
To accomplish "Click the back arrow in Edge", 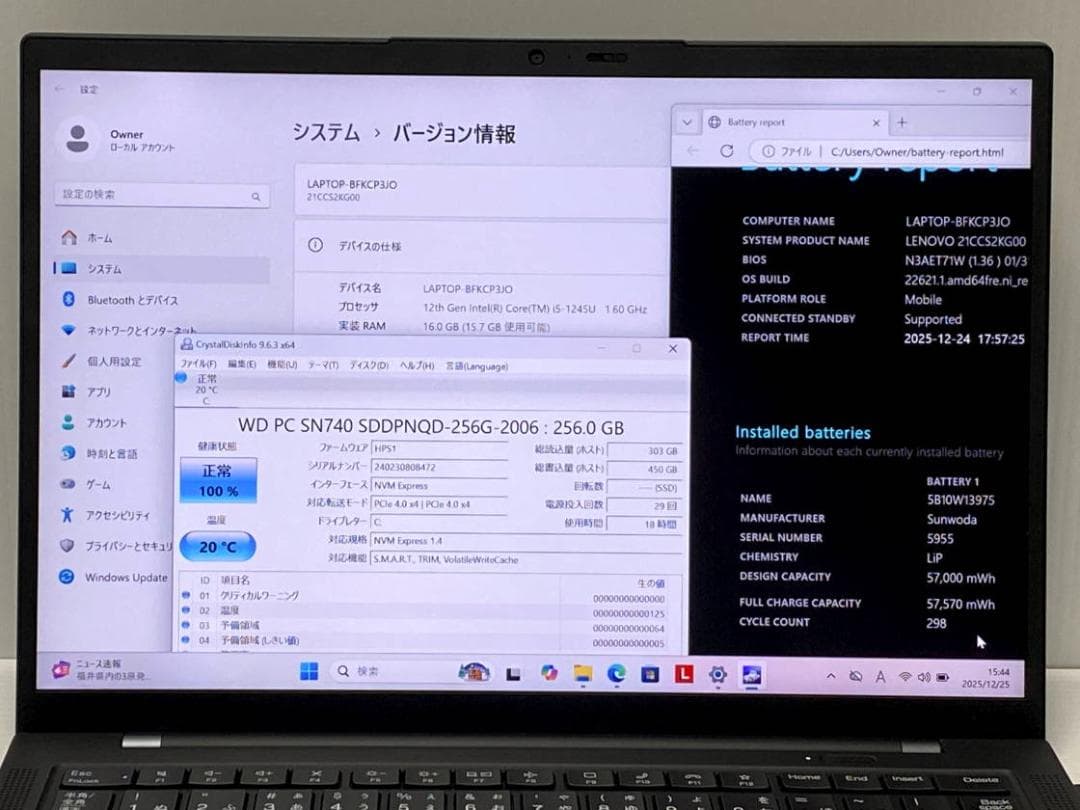I will click(x=692, y=150).
